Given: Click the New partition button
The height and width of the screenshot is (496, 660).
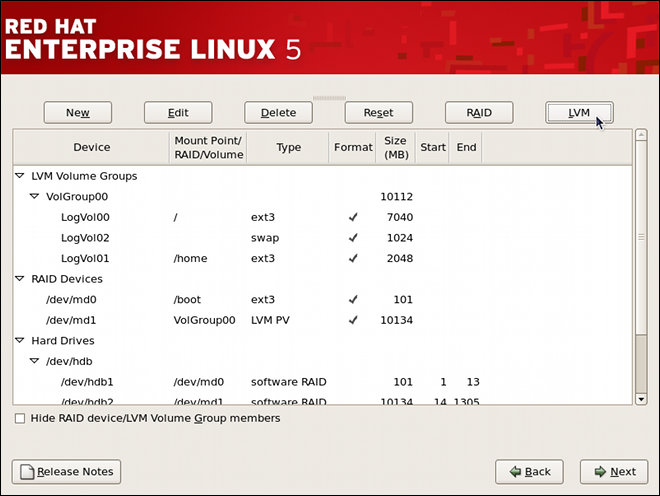Looking at the screenshot, I should point(78,112).
